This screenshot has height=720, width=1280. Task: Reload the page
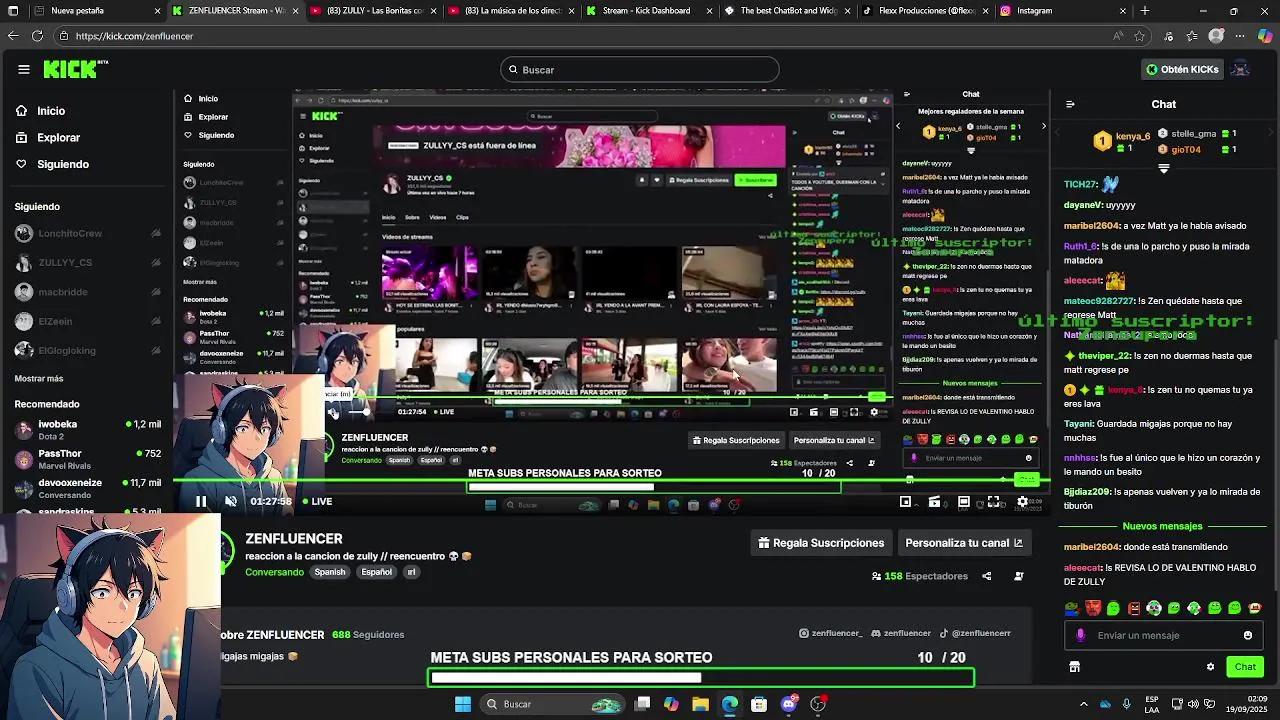37,36
